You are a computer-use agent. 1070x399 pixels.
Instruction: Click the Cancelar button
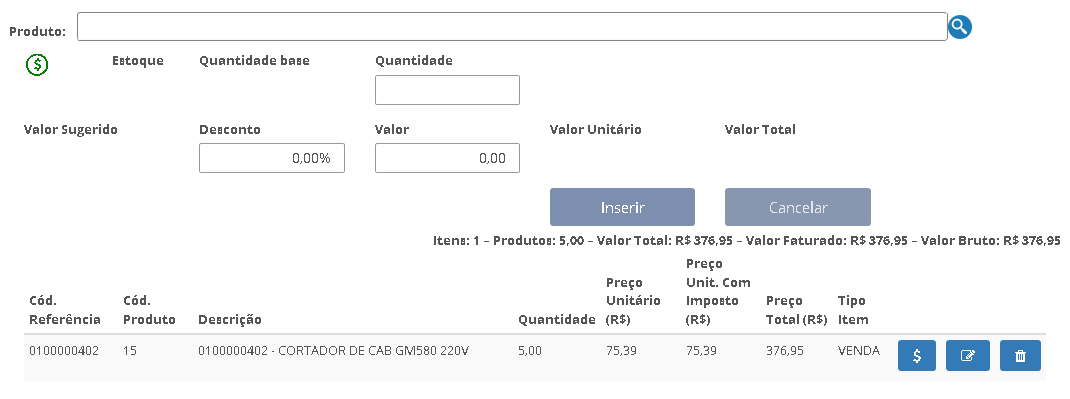tap(798, 207)
